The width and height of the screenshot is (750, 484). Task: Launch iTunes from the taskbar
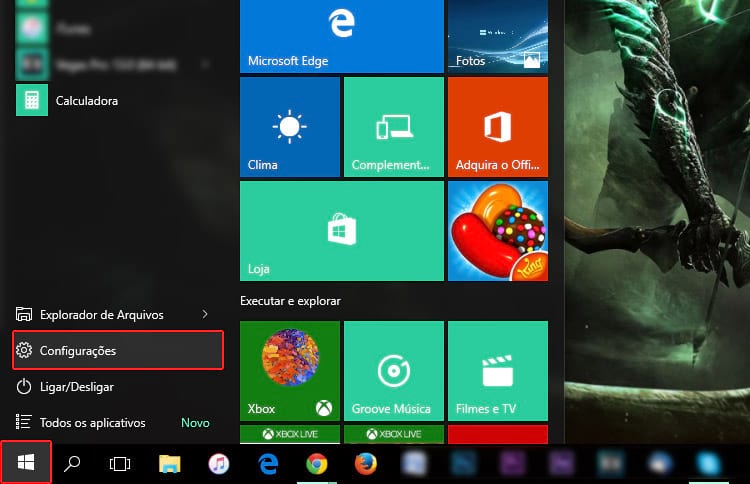pos(219,463)
